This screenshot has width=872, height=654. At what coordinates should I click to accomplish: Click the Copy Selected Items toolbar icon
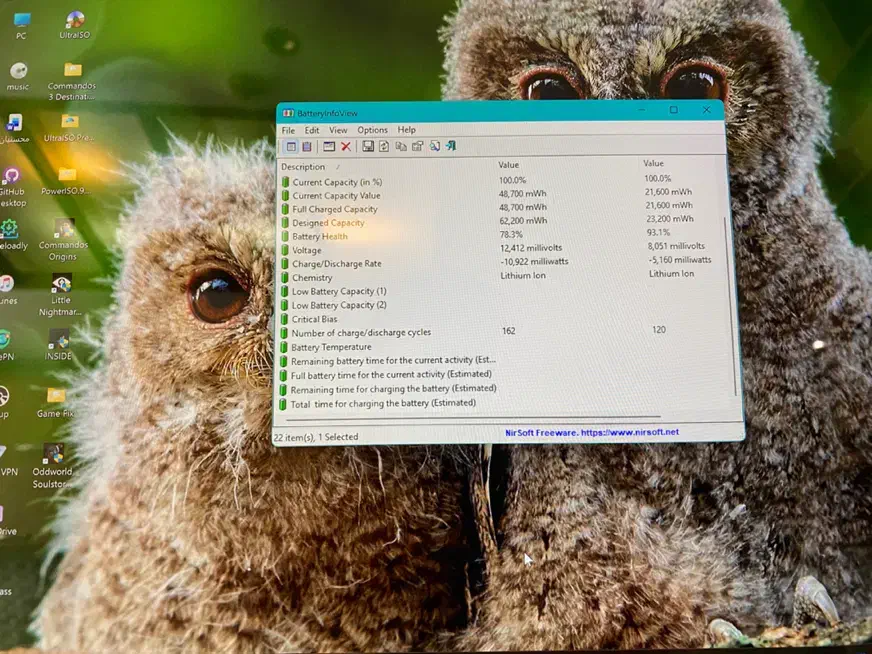click(x=401, y=147)
